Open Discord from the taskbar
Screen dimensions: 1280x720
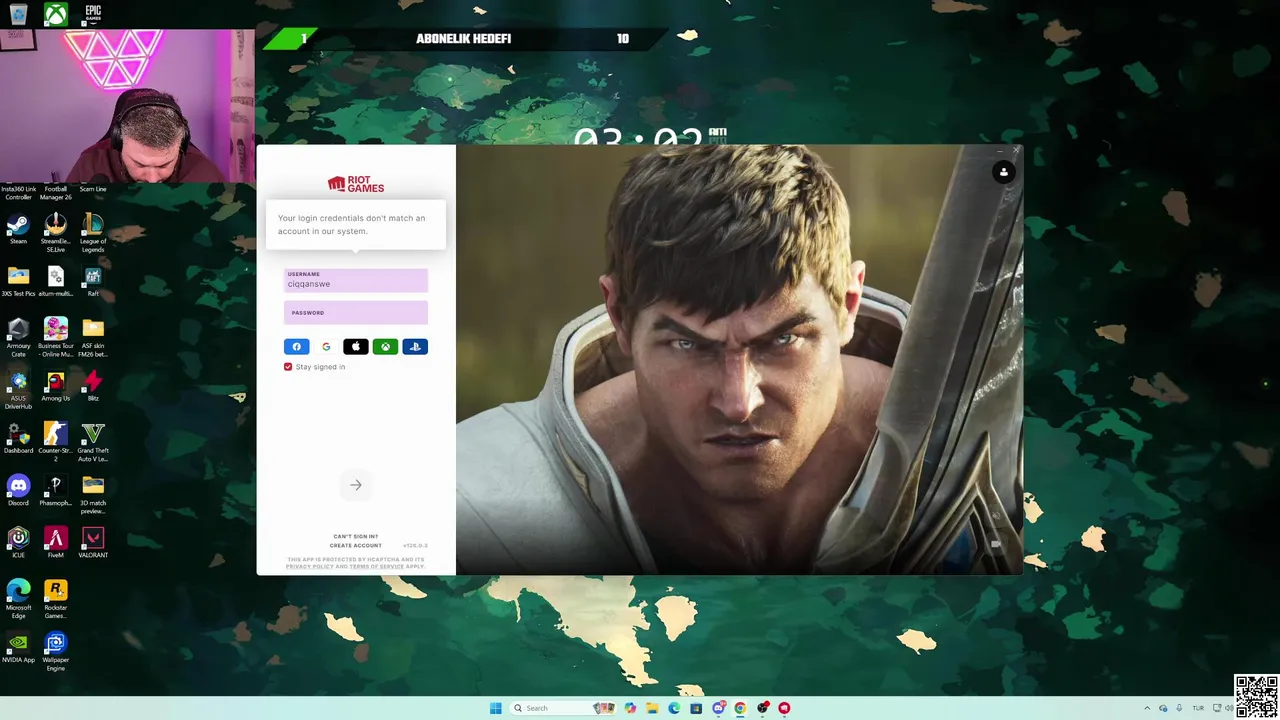718,708
